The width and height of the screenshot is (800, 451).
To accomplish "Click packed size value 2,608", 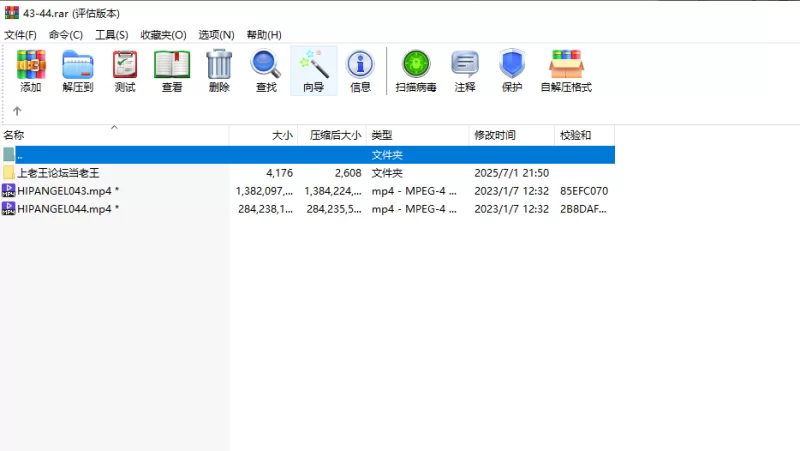I will (348, 173).
